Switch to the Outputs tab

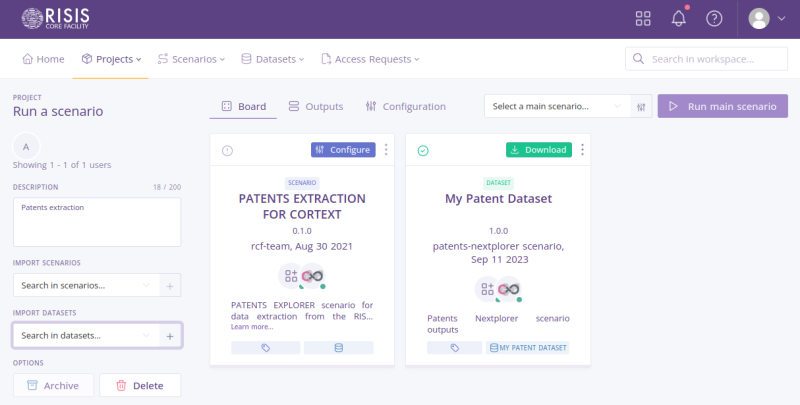[315, 106]
